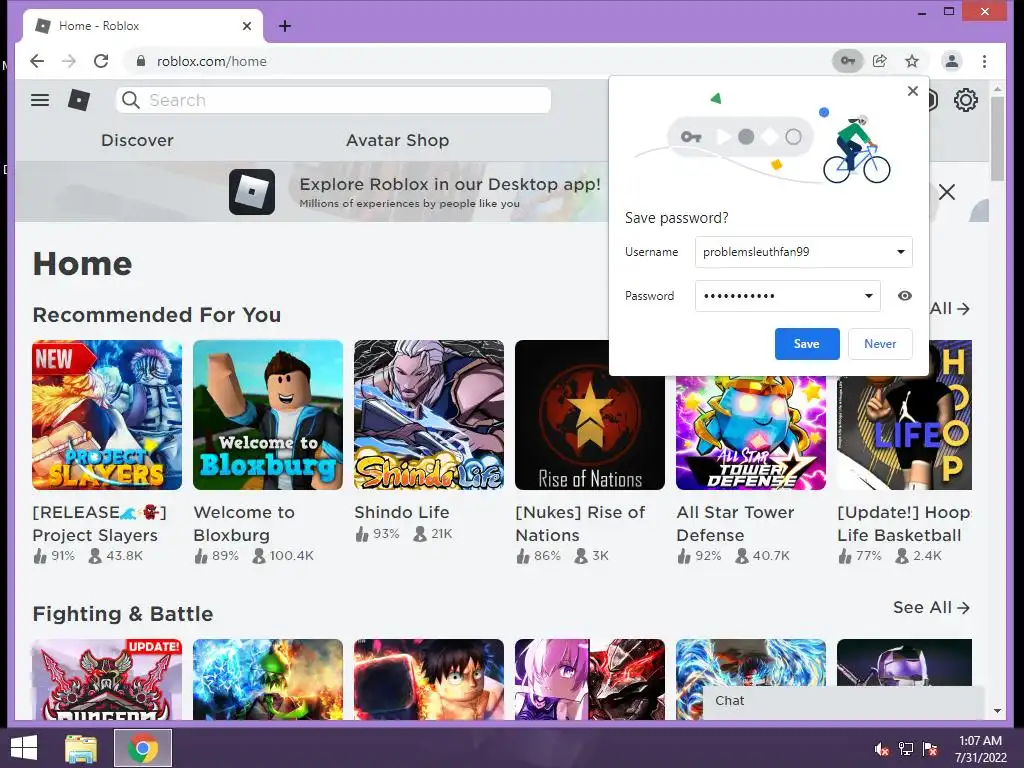Click the Save password button

807,344
